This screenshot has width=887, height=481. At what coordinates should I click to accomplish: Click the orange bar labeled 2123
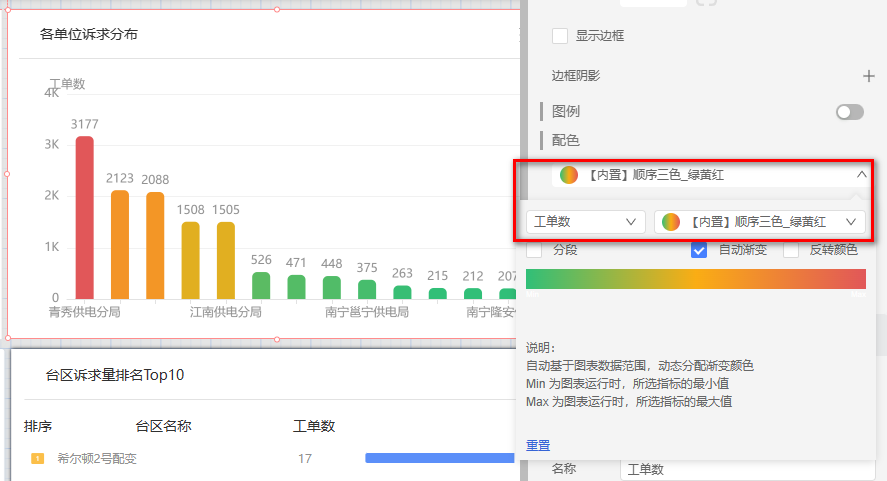[120, 244]
